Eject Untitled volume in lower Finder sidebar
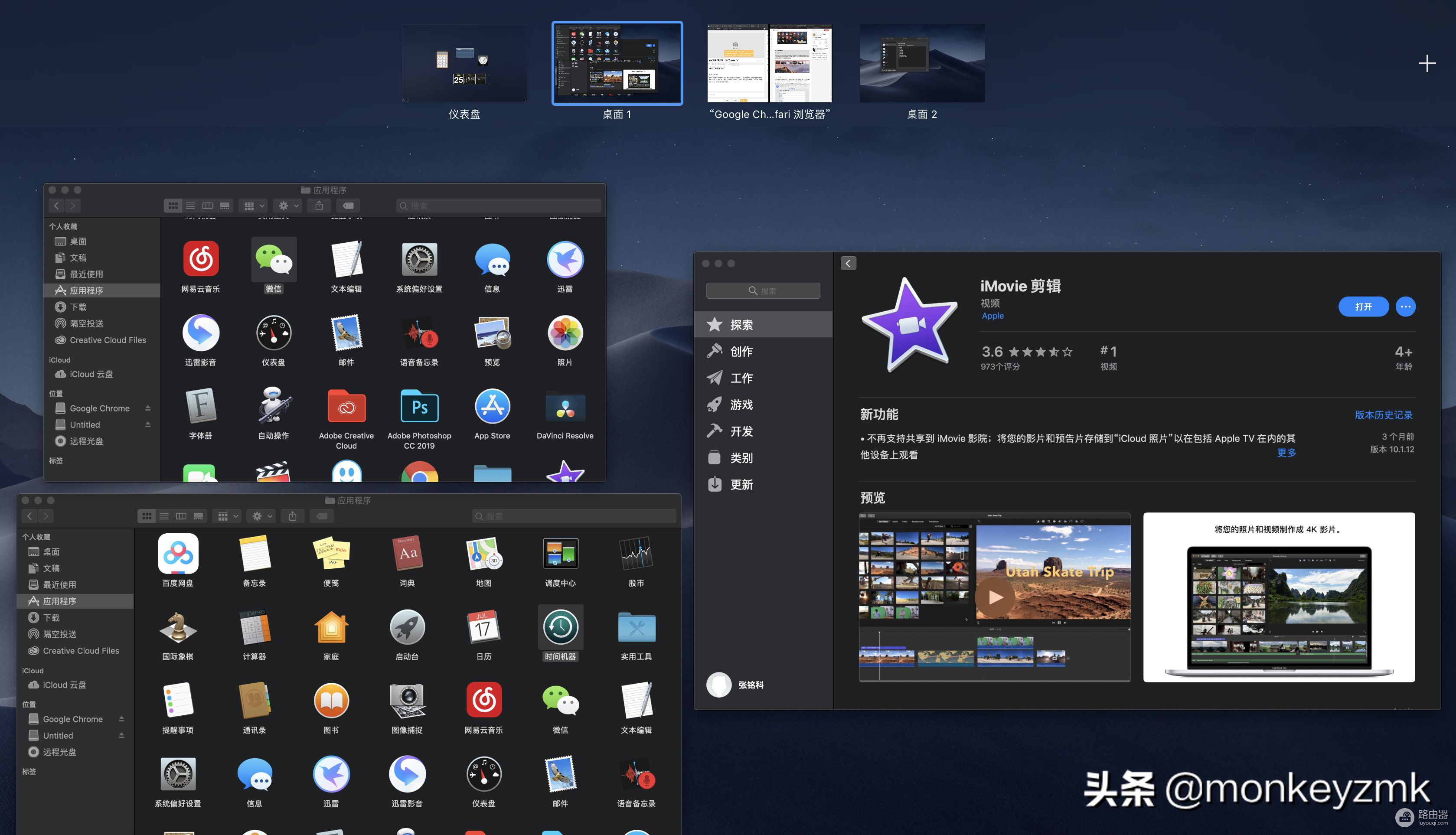Viewport: 1456px width, 835px height. (x=121, y=735)
